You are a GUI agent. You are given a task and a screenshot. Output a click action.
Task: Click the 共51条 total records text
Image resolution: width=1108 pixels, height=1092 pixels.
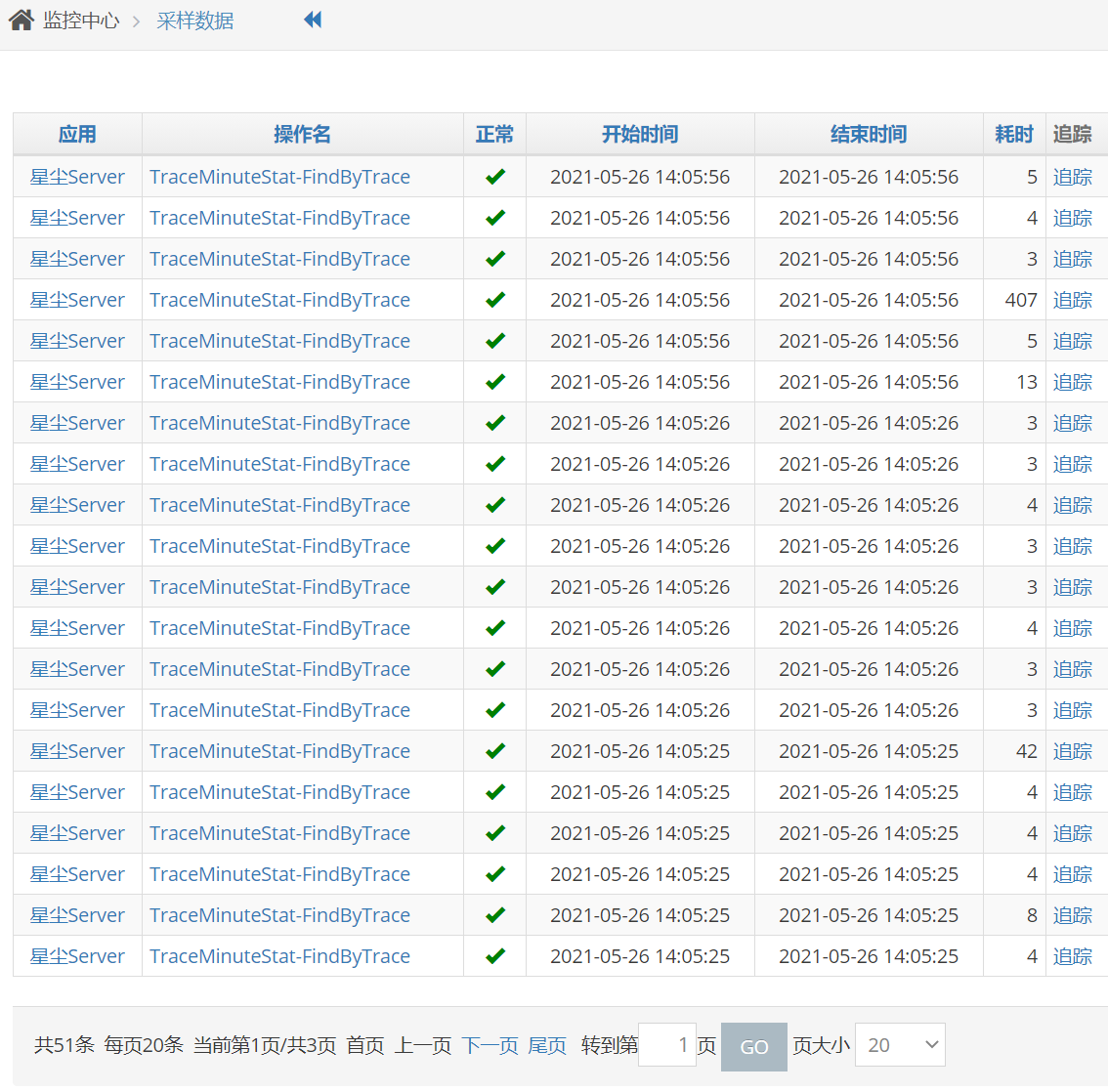(x=64, y=1045)
